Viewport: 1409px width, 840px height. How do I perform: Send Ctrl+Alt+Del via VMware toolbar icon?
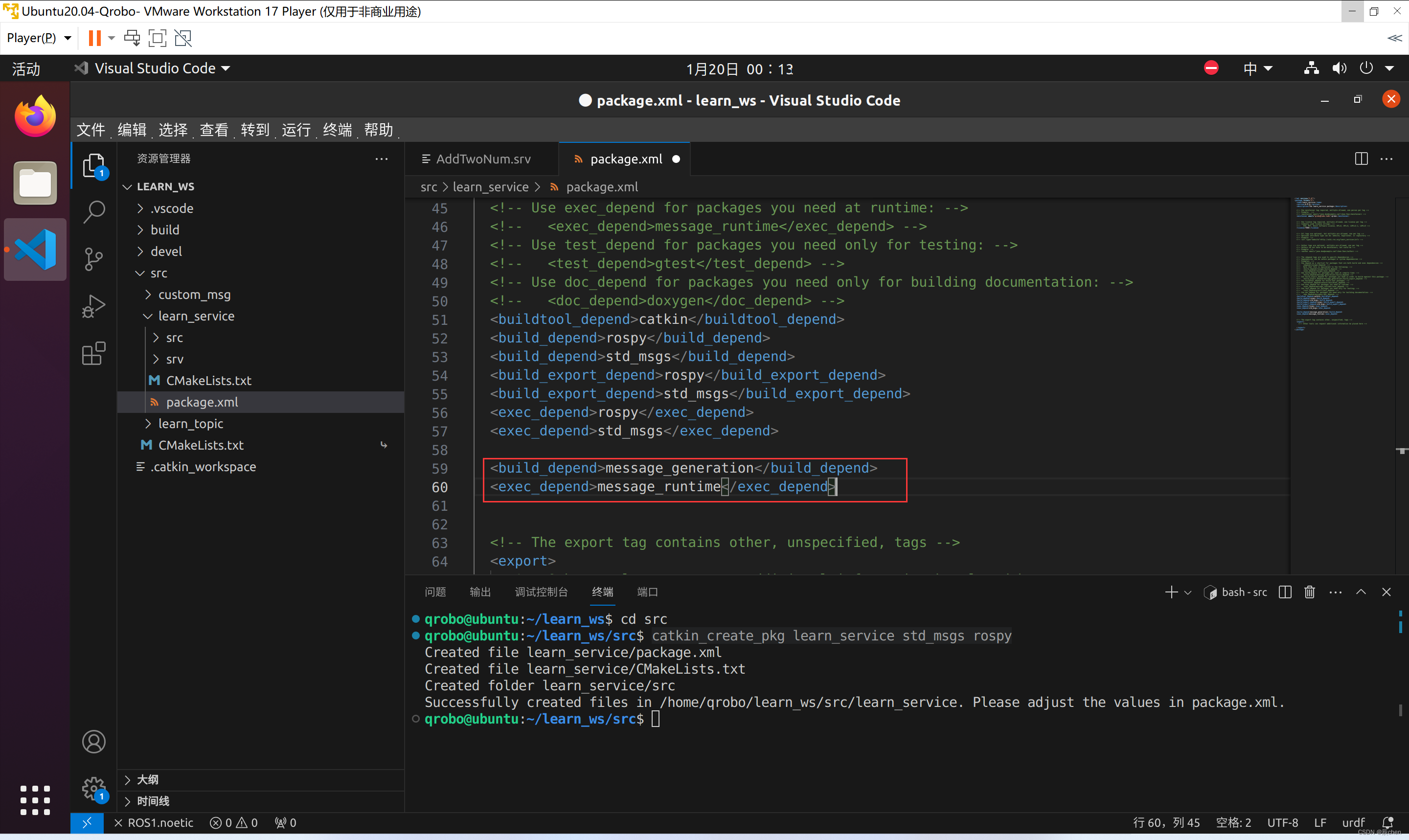pyautogui.click(x=132, y=38)
